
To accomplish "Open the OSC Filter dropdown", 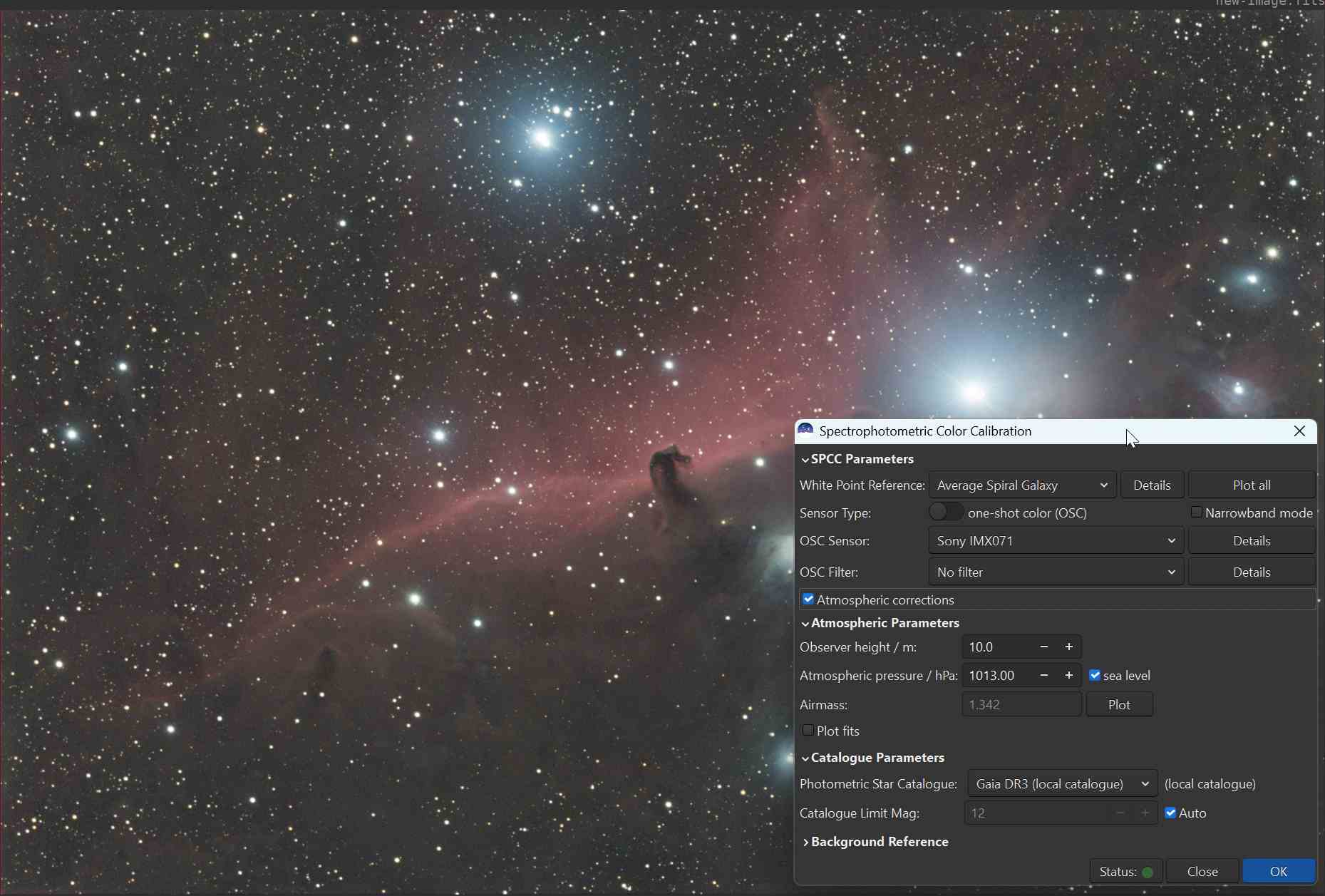I will 1056,572.
